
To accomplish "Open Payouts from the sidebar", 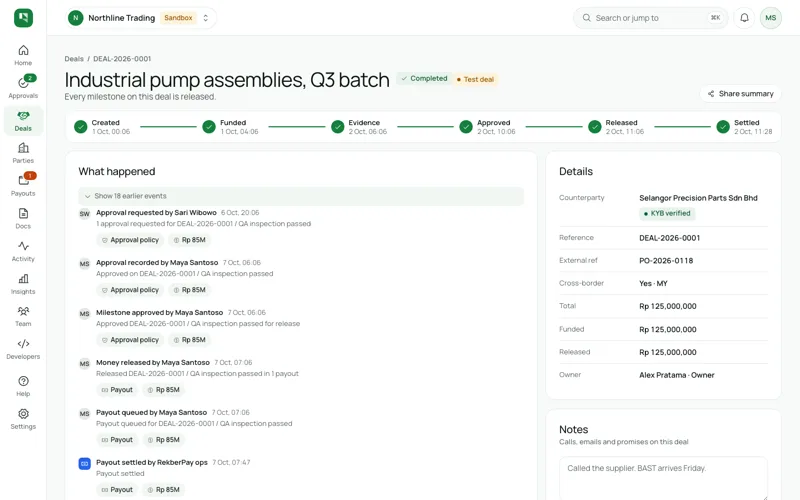I will click(23, 185).
